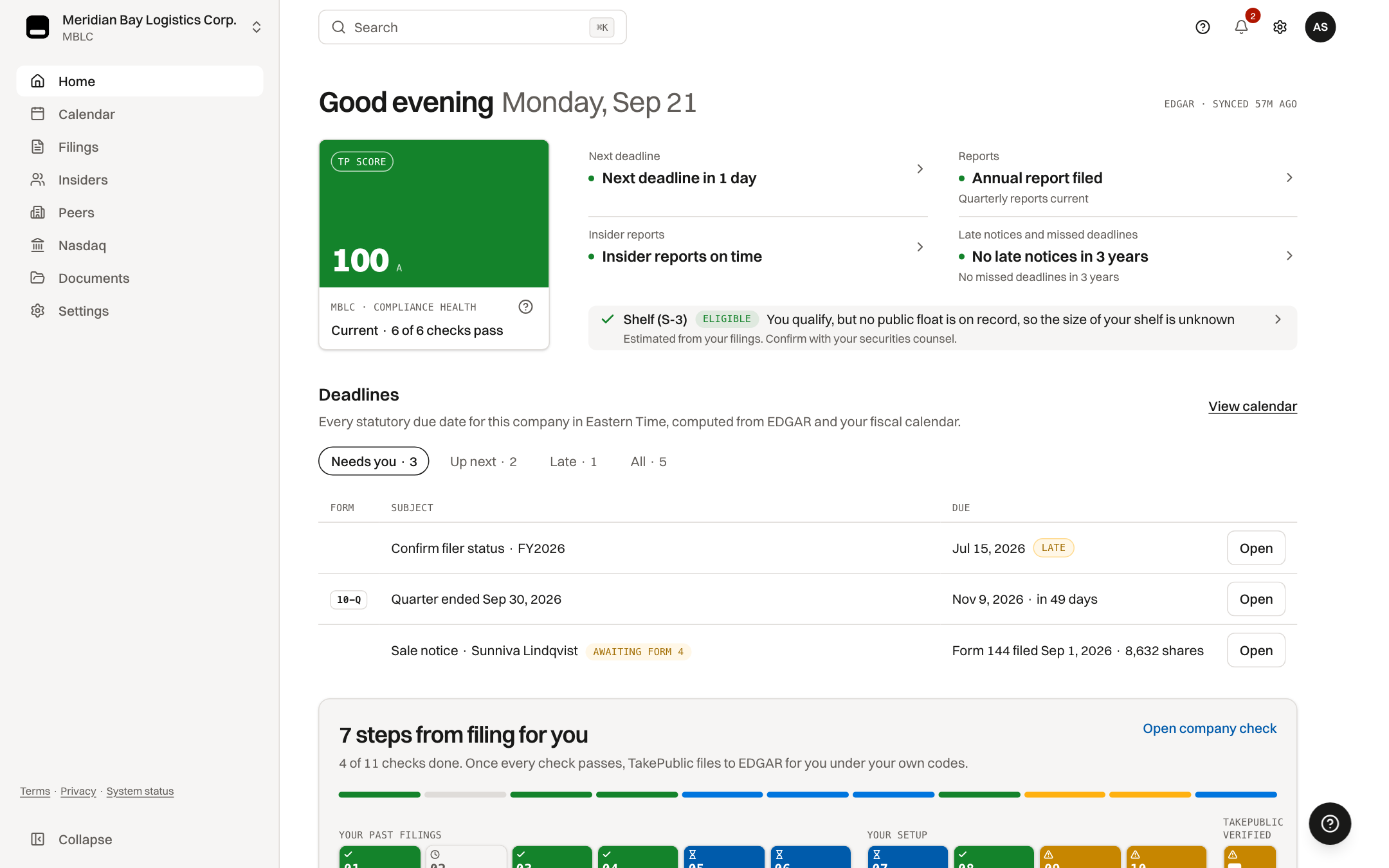
Task: Expand the Annual report filed chevron
Action: [1289, 177]
